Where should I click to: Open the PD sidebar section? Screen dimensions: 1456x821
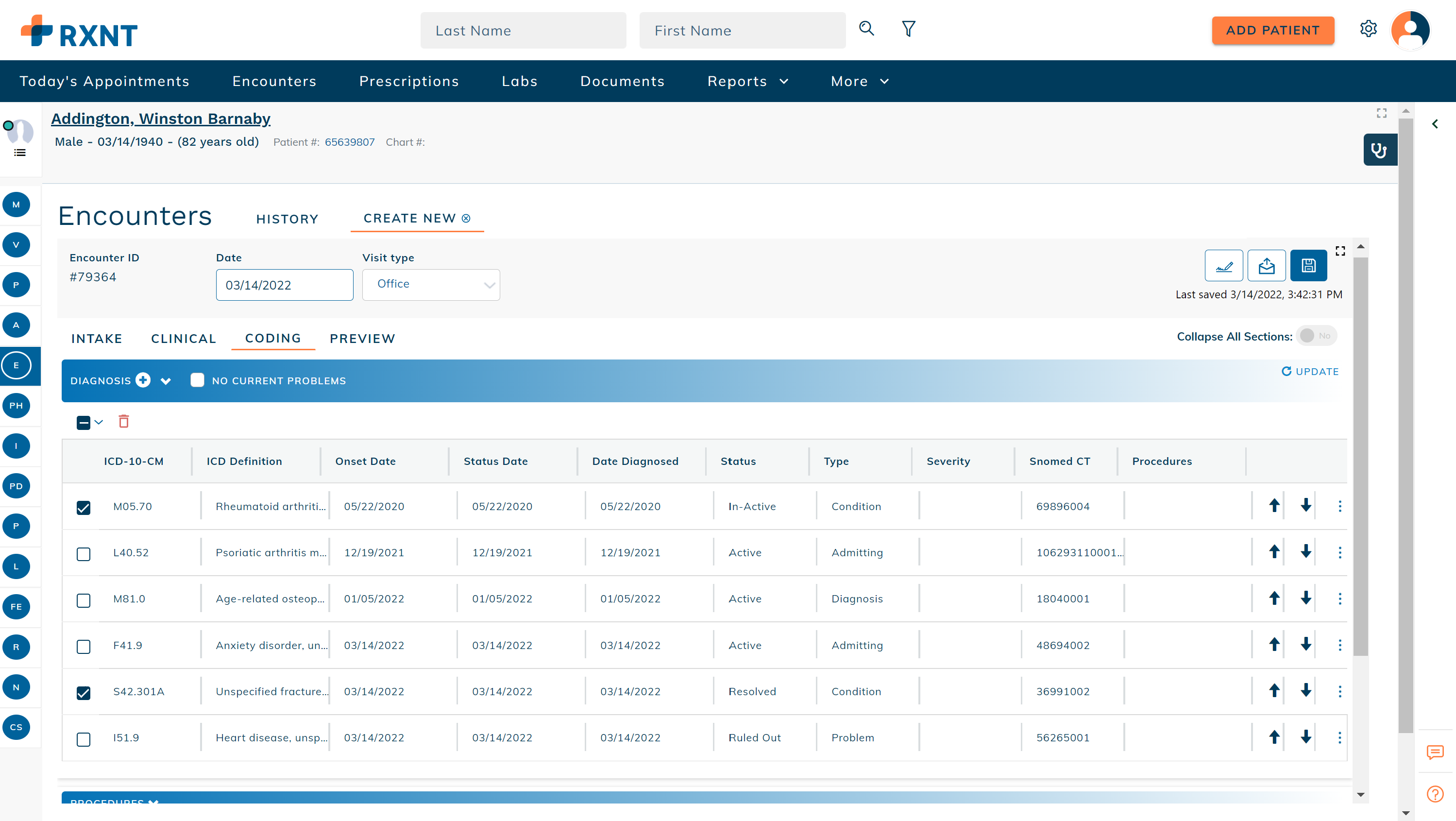pyautogui.click(x=16, y=486)
